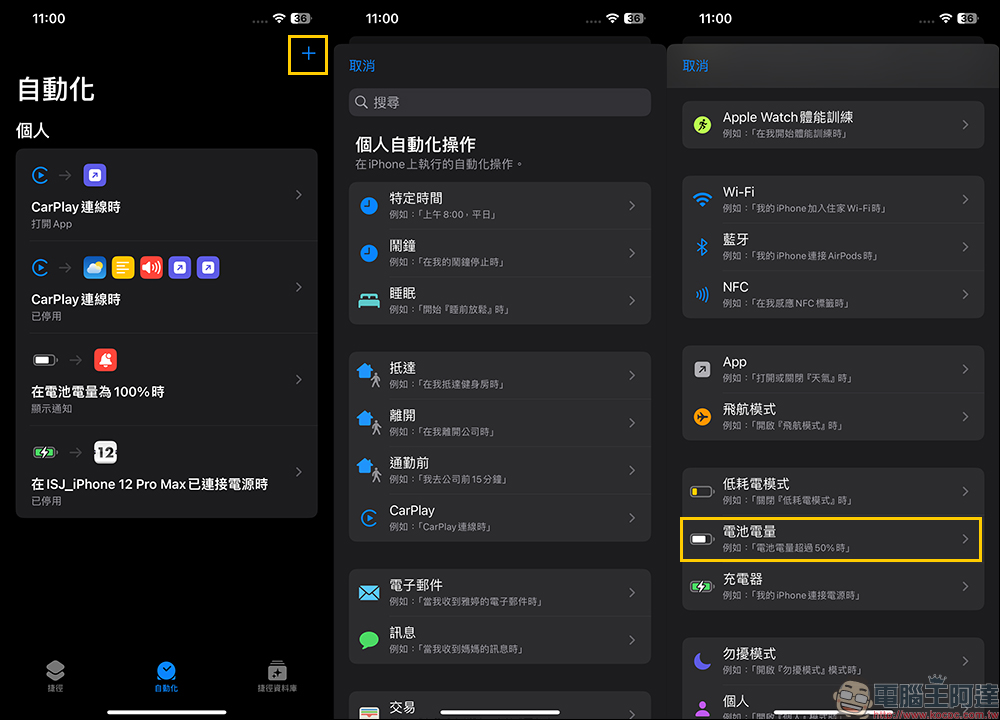Click the alarm clock icon for 鬧鐘
Image resolution: width=1000 pixels, height=720 pixels.
[369, 253]
